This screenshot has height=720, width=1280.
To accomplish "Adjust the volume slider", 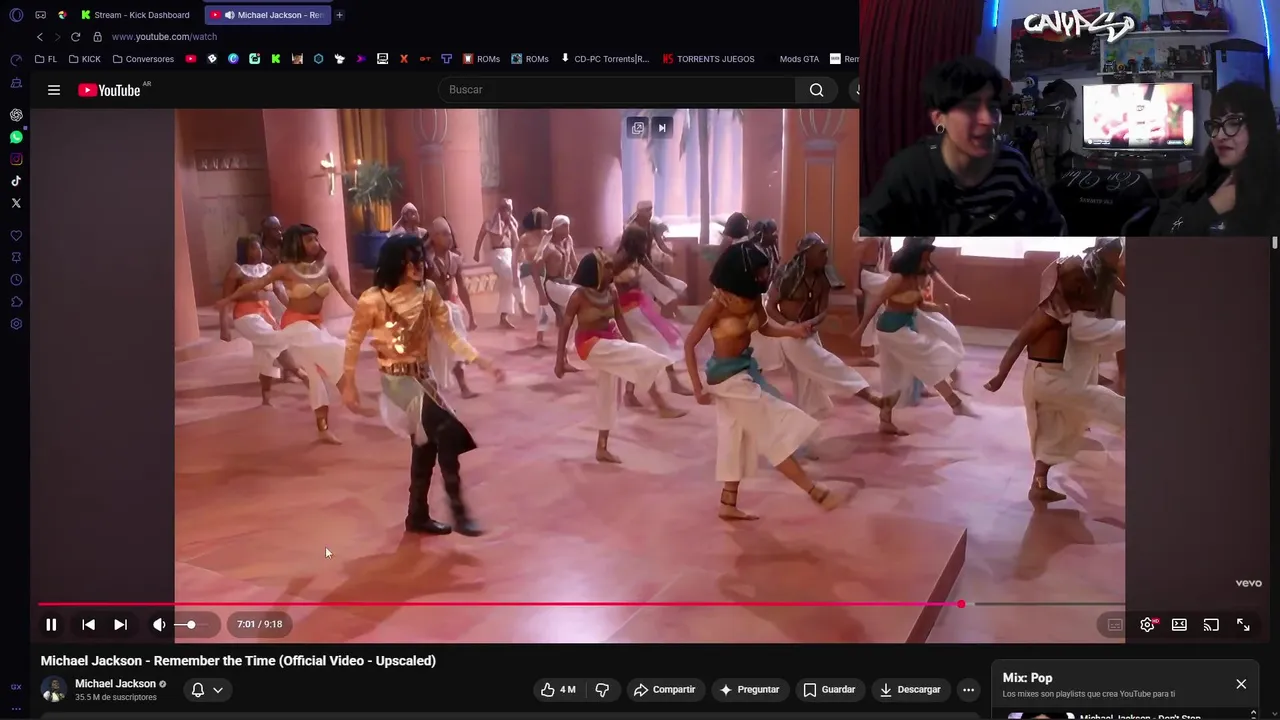I will [x=191, y=625].
